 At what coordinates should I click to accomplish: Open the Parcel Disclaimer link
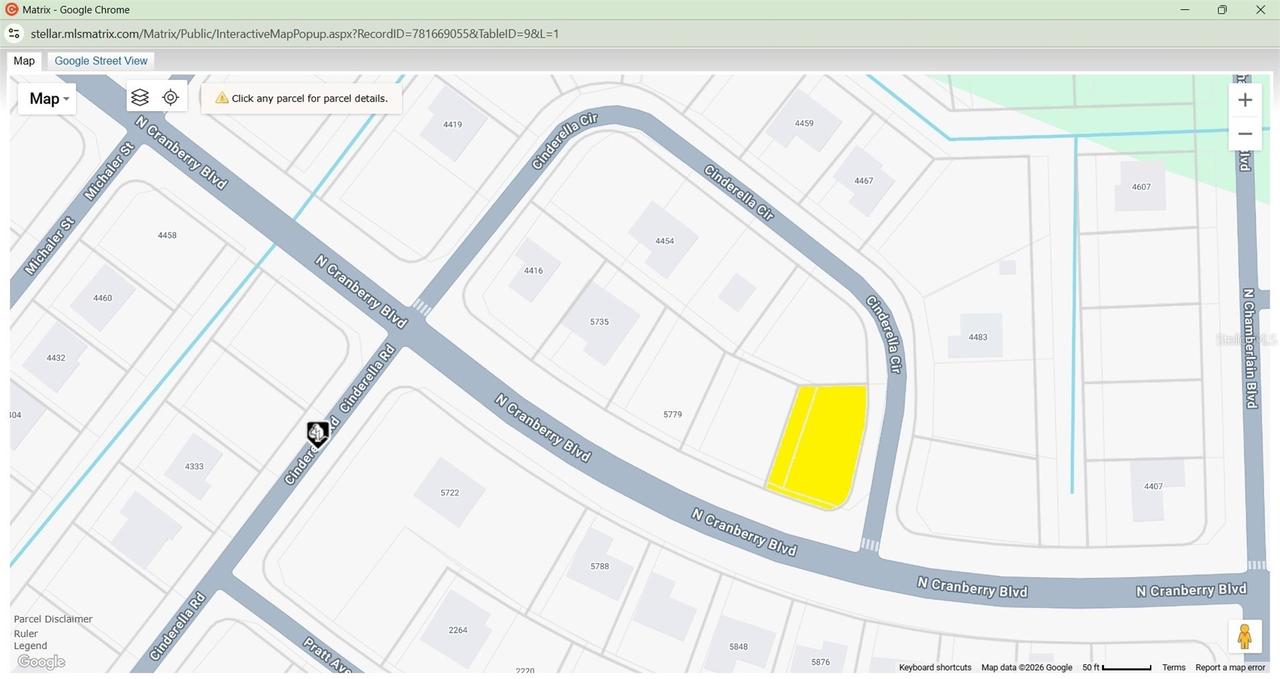coord(52,618)
